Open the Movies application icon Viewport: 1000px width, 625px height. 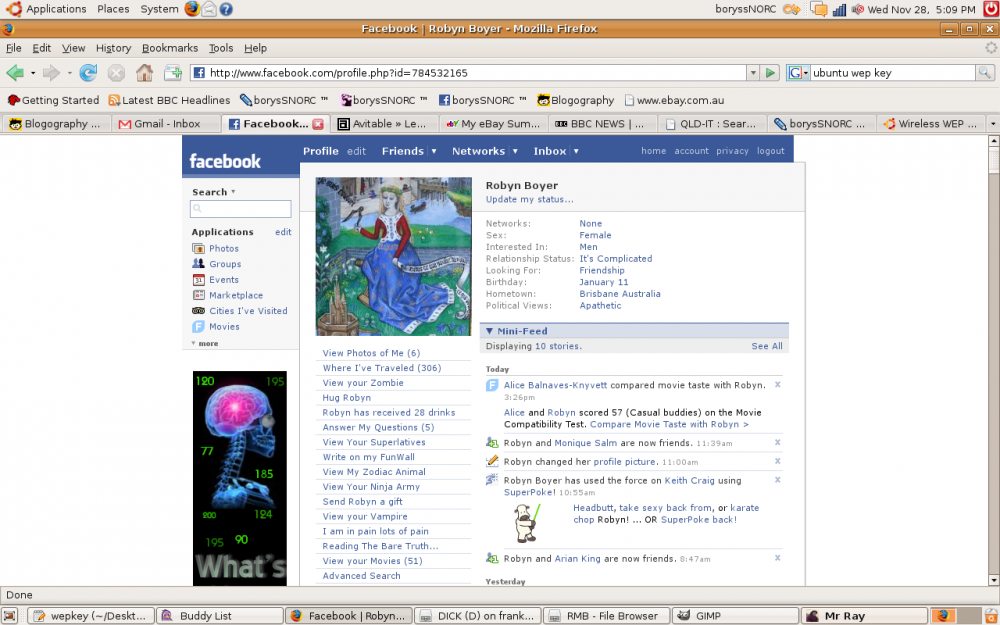(198, 327)
